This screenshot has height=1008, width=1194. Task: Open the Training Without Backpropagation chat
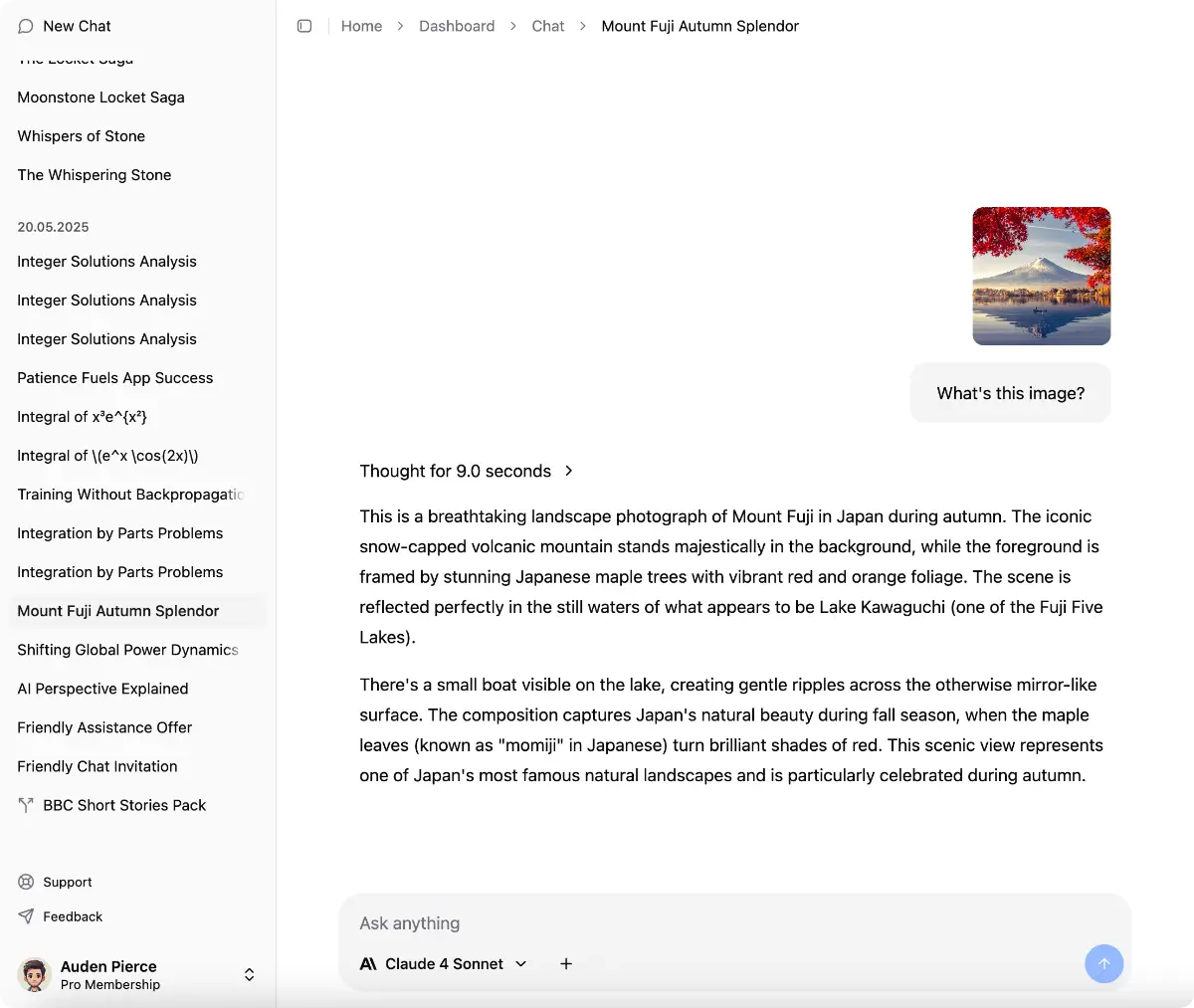click(x=129, y=495)
